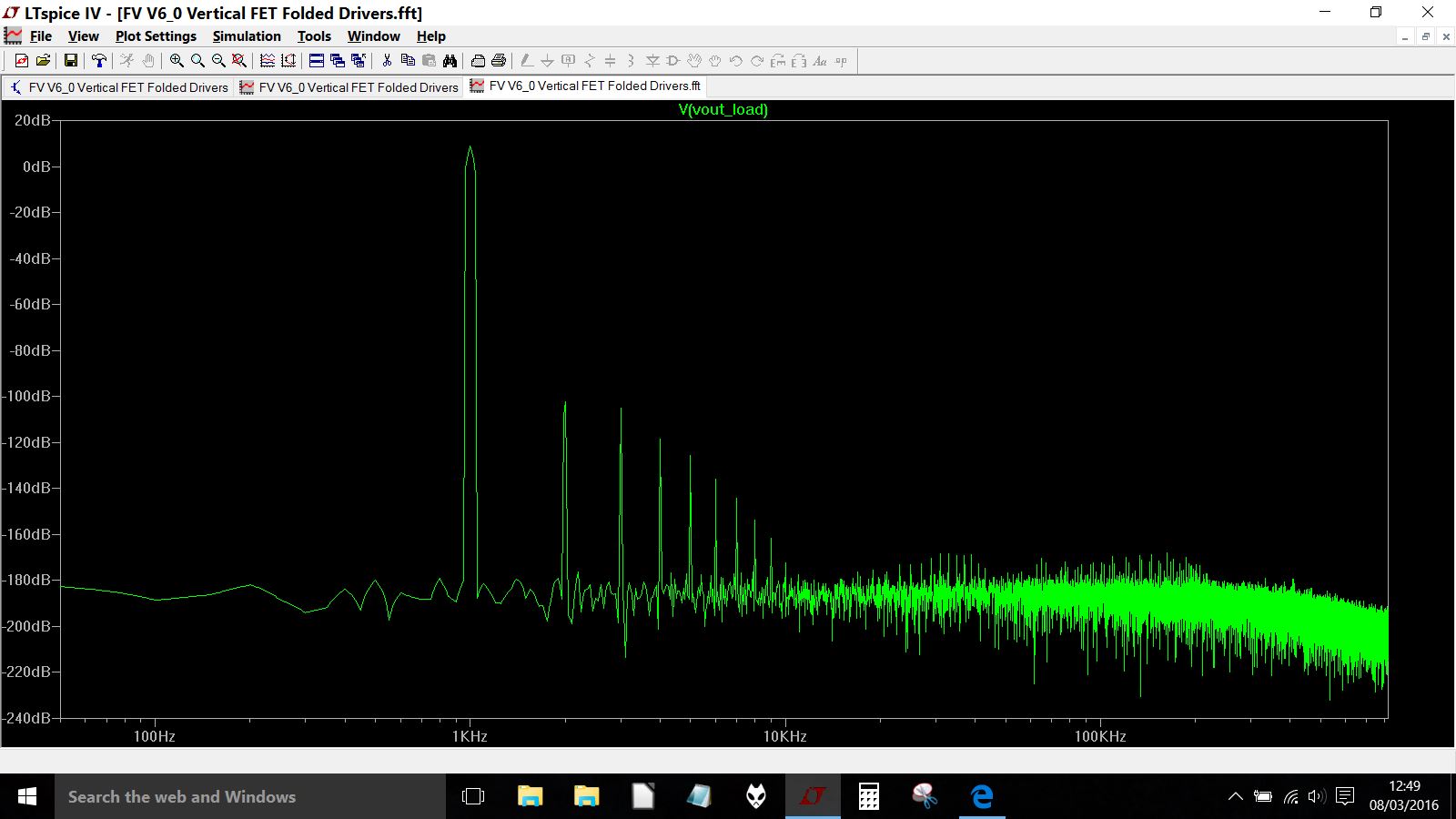
Task: Click the Zoom to Fit icon
Action: tap(239, 61)
